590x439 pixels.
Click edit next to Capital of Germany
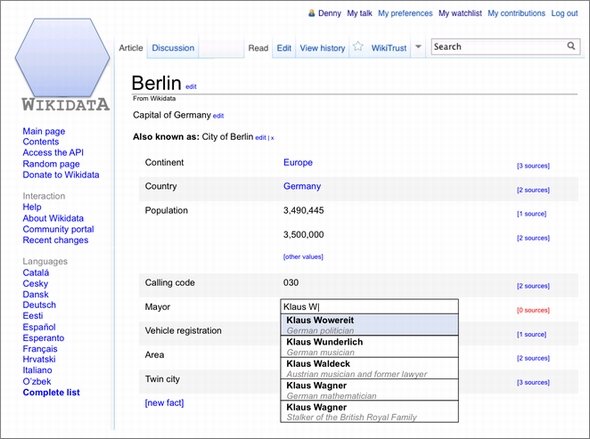218,116
